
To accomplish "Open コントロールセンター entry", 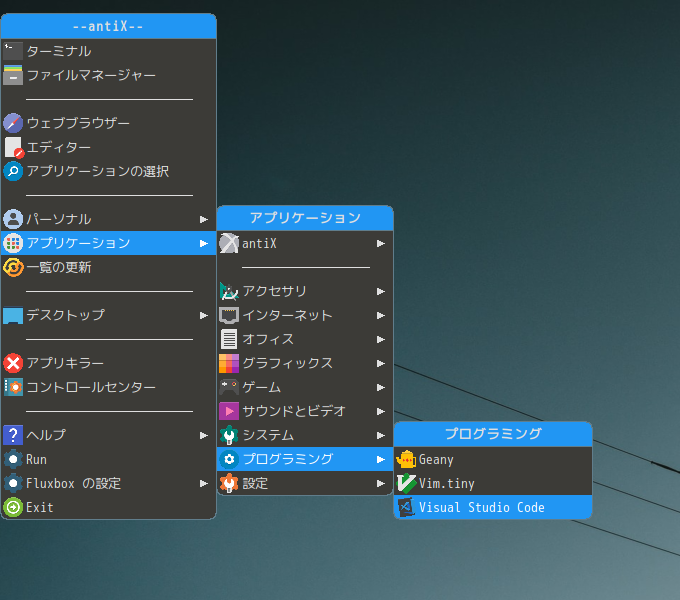I will click(108, 387).
